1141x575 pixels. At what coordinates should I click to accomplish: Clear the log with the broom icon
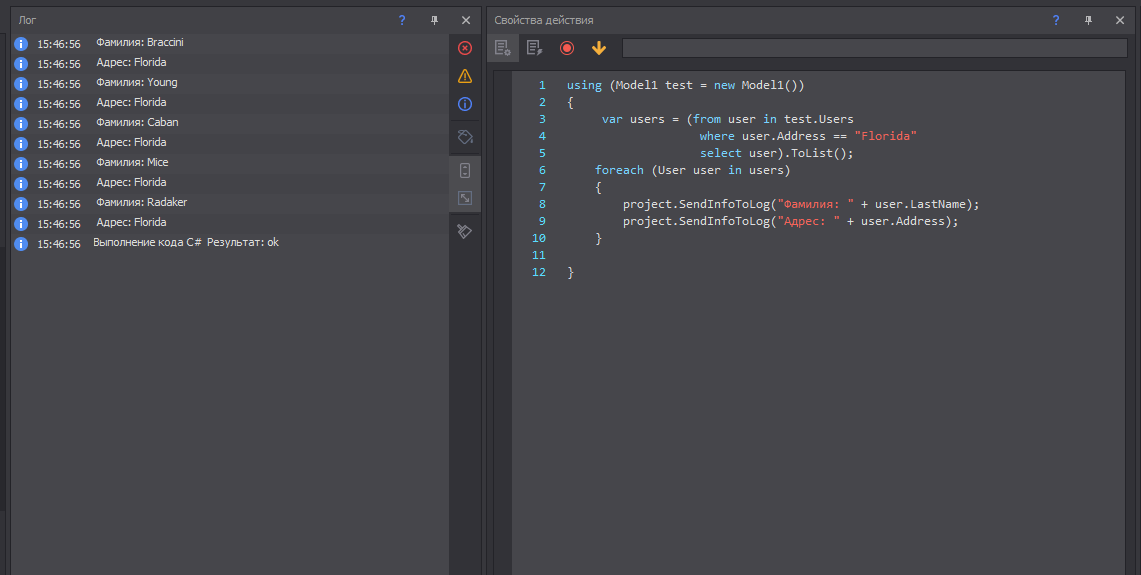465,231
